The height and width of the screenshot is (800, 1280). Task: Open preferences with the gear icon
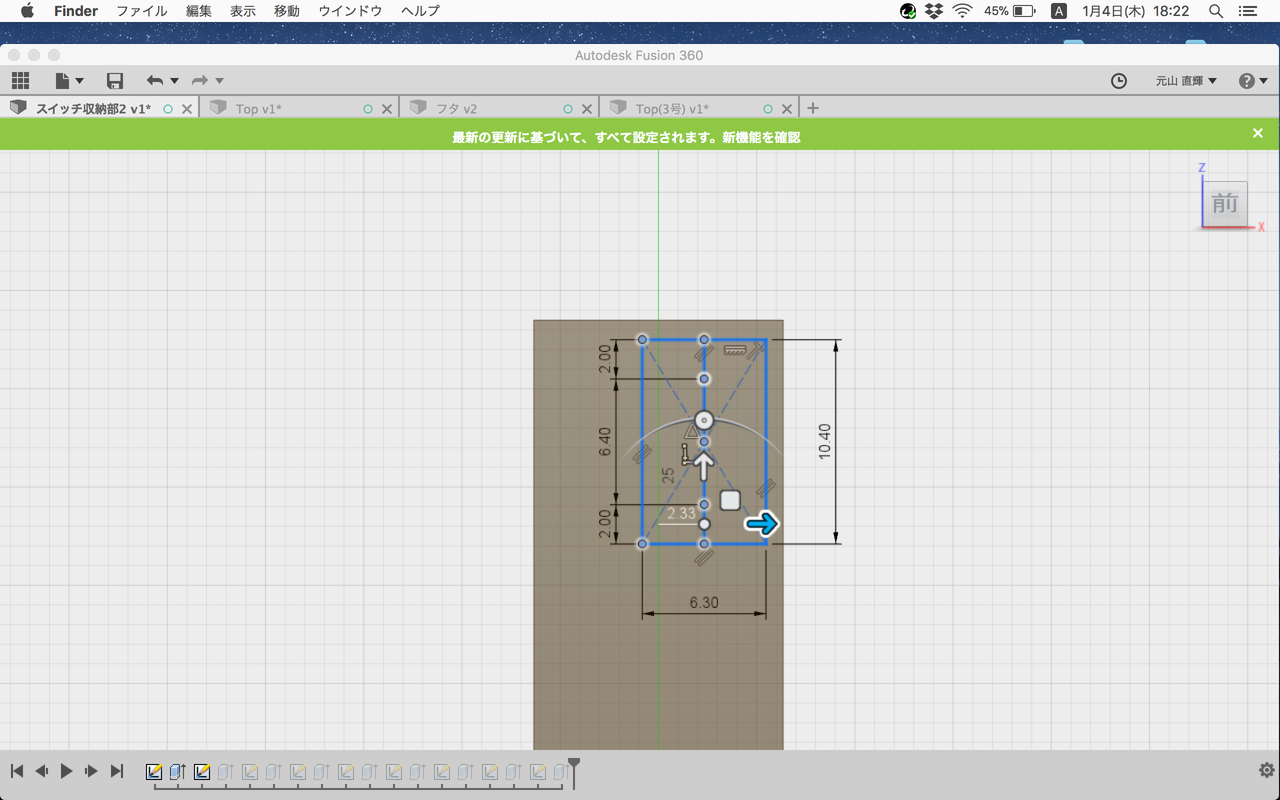tap(1265, 769)
